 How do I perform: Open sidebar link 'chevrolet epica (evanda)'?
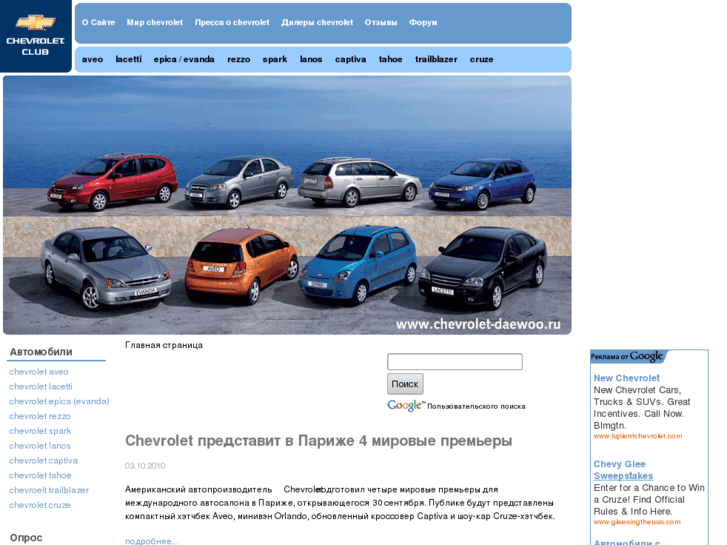pos(59,402)
